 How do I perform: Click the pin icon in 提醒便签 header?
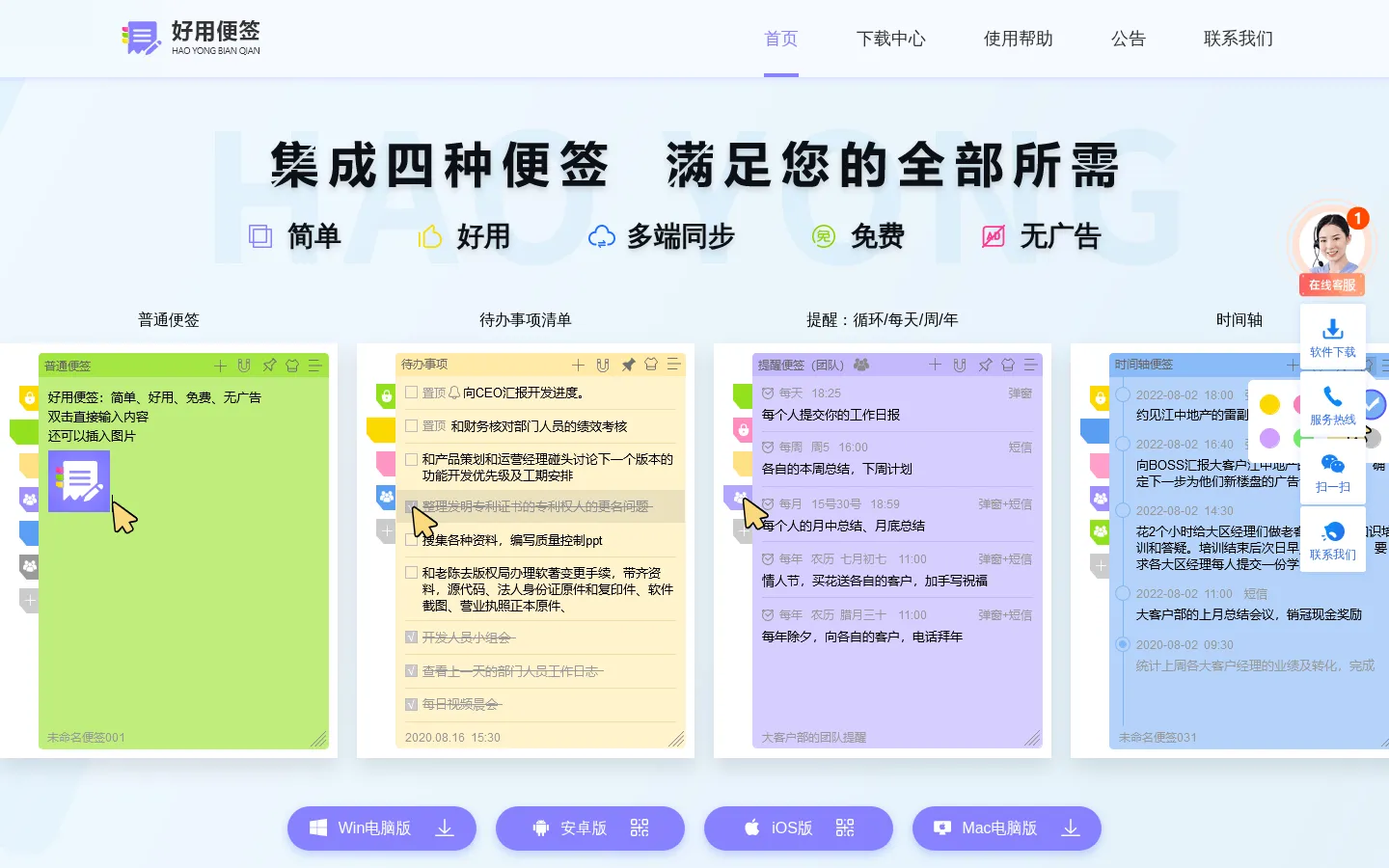point(985,365)
